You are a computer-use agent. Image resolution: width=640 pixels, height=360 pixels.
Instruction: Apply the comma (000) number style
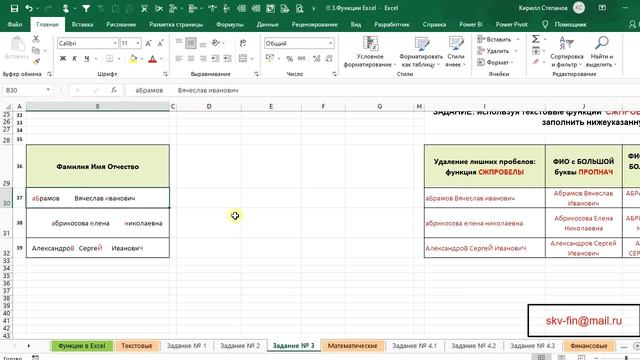[x=302, y=59]
